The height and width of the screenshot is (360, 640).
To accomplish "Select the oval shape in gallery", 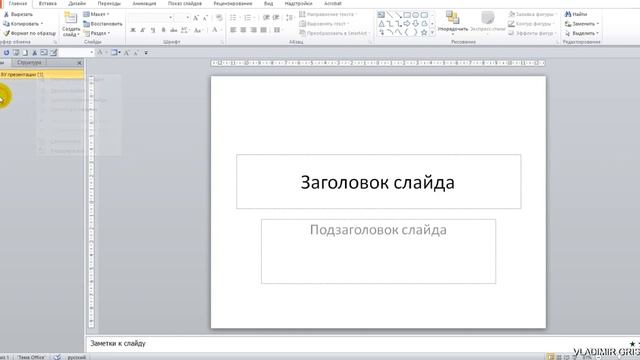I will point(416,15).
